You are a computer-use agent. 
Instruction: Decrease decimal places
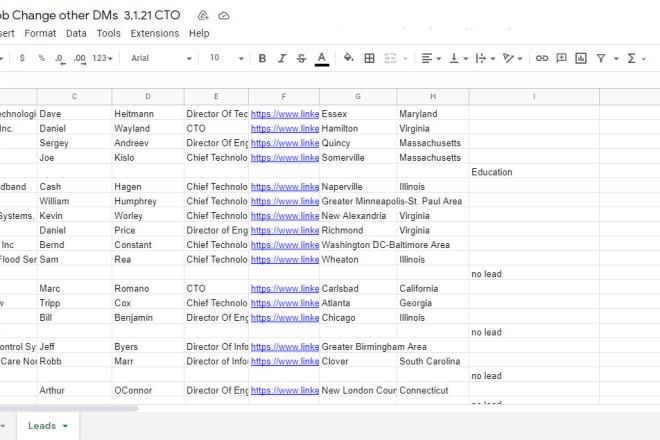60,59
